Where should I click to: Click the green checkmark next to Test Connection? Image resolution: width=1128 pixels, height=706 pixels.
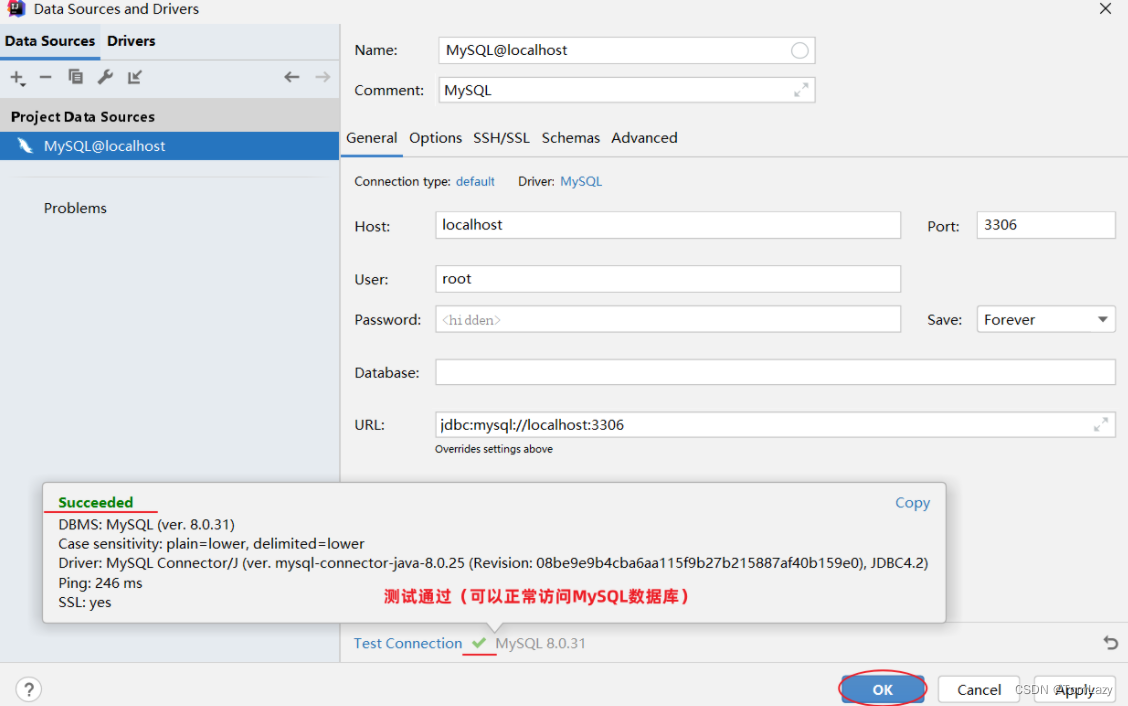click(x=478, y=643)
